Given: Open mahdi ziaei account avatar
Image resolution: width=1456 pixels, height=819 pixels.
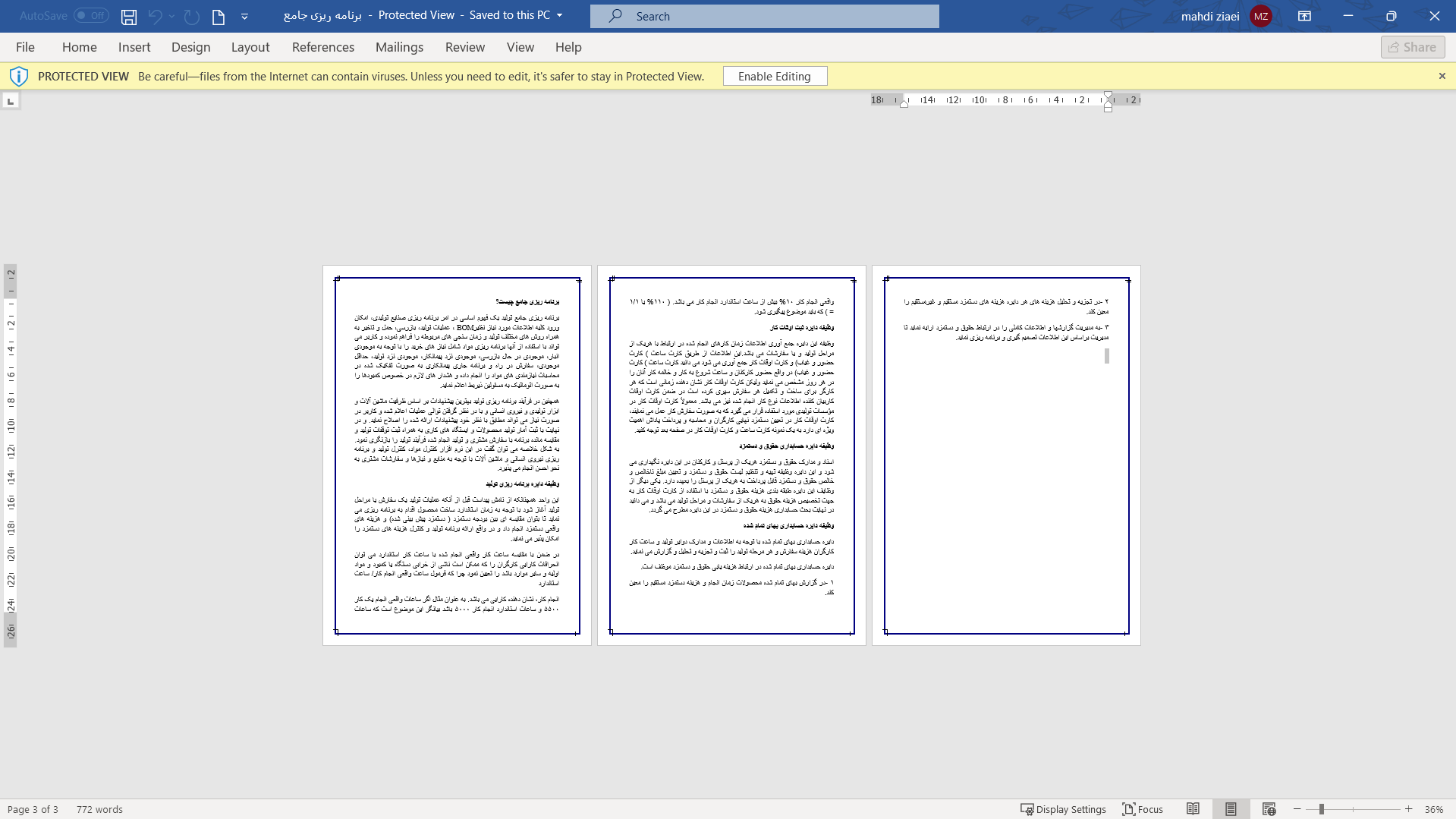Looking at the screenshot, I should tap(1261, 16).
